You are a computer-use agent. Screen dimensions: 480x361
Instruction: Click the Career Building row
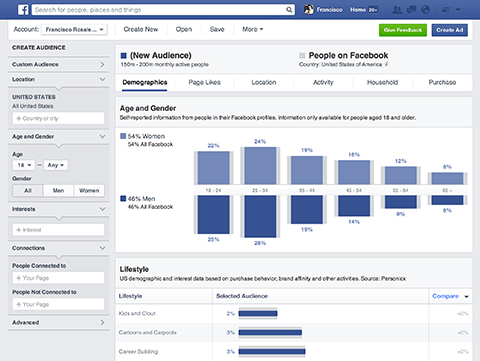coord(294,351)
